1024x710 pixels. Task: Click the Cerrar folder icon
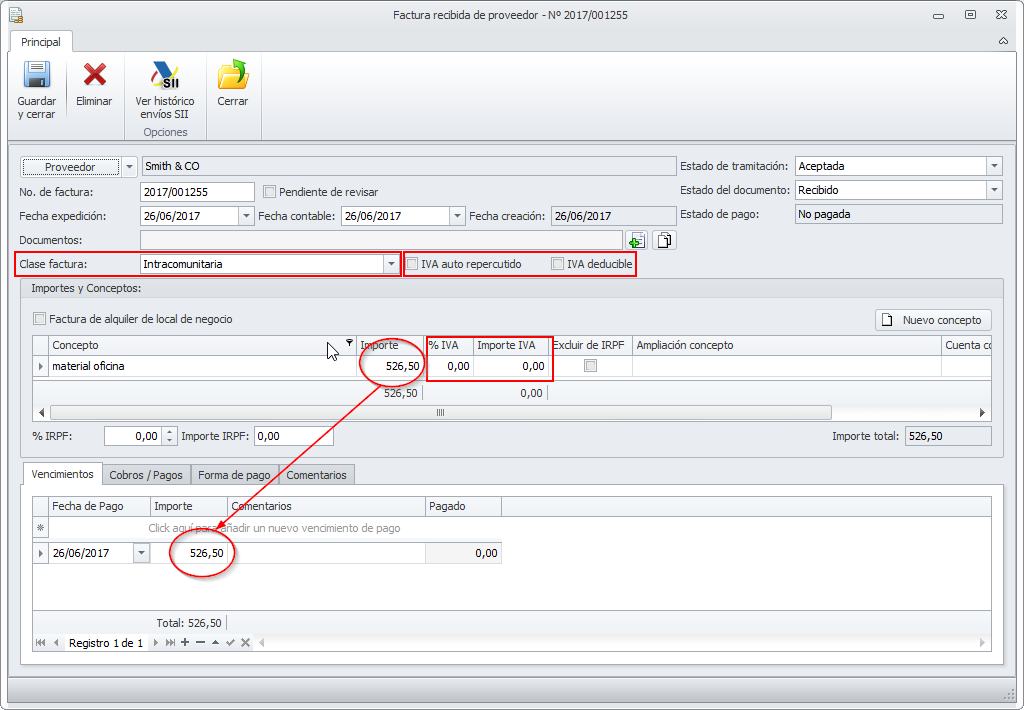tap(232, 77)
